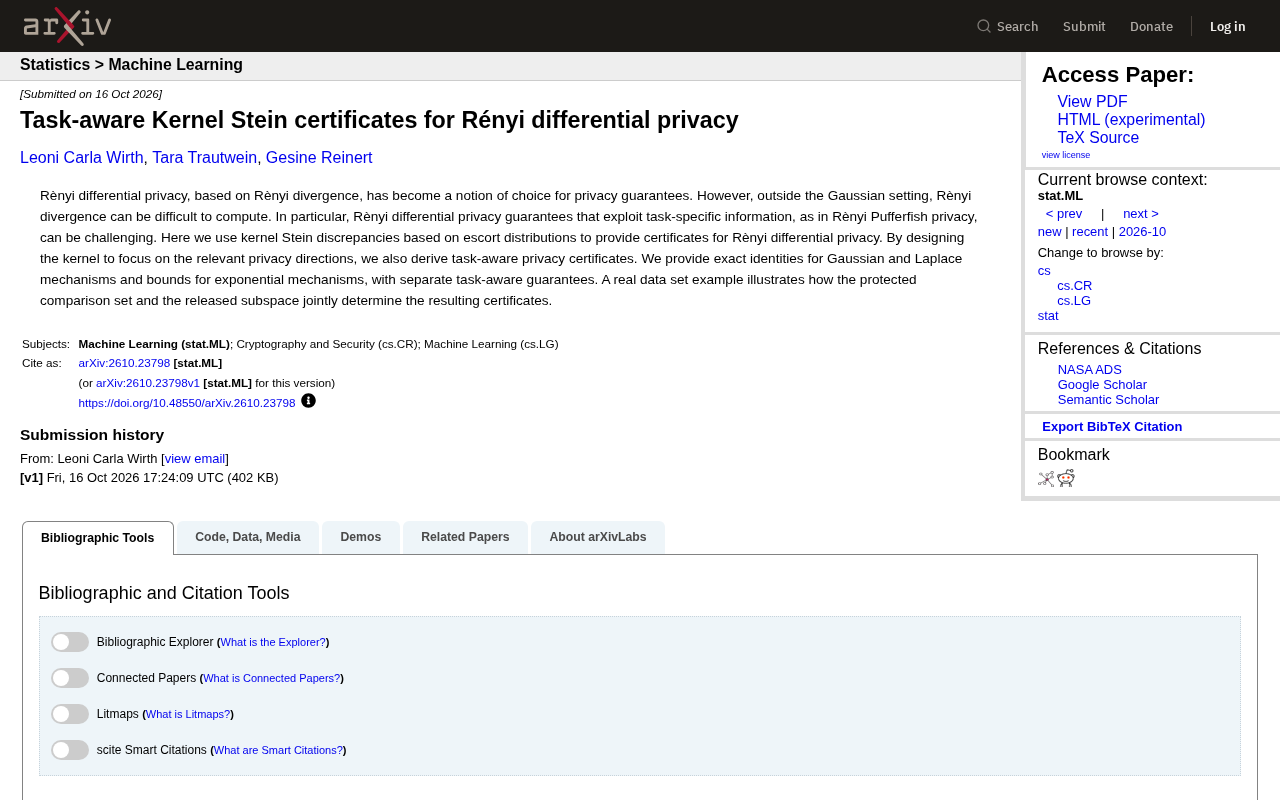Click Export BibTeX Citation
1280x800 pixels.
tap(1112, 427)
